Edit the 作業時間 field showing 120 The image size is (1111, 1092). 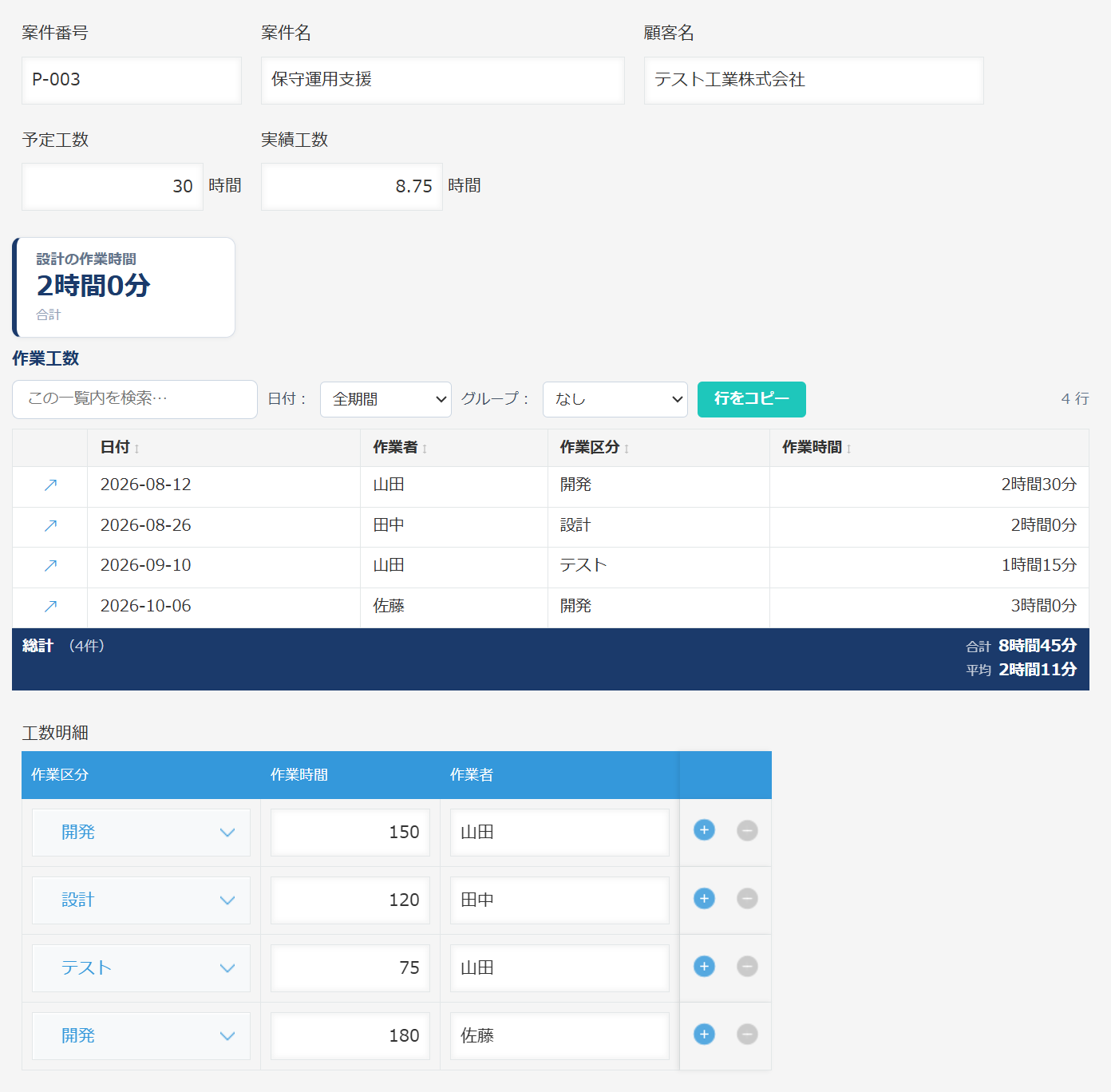(350, 900)
